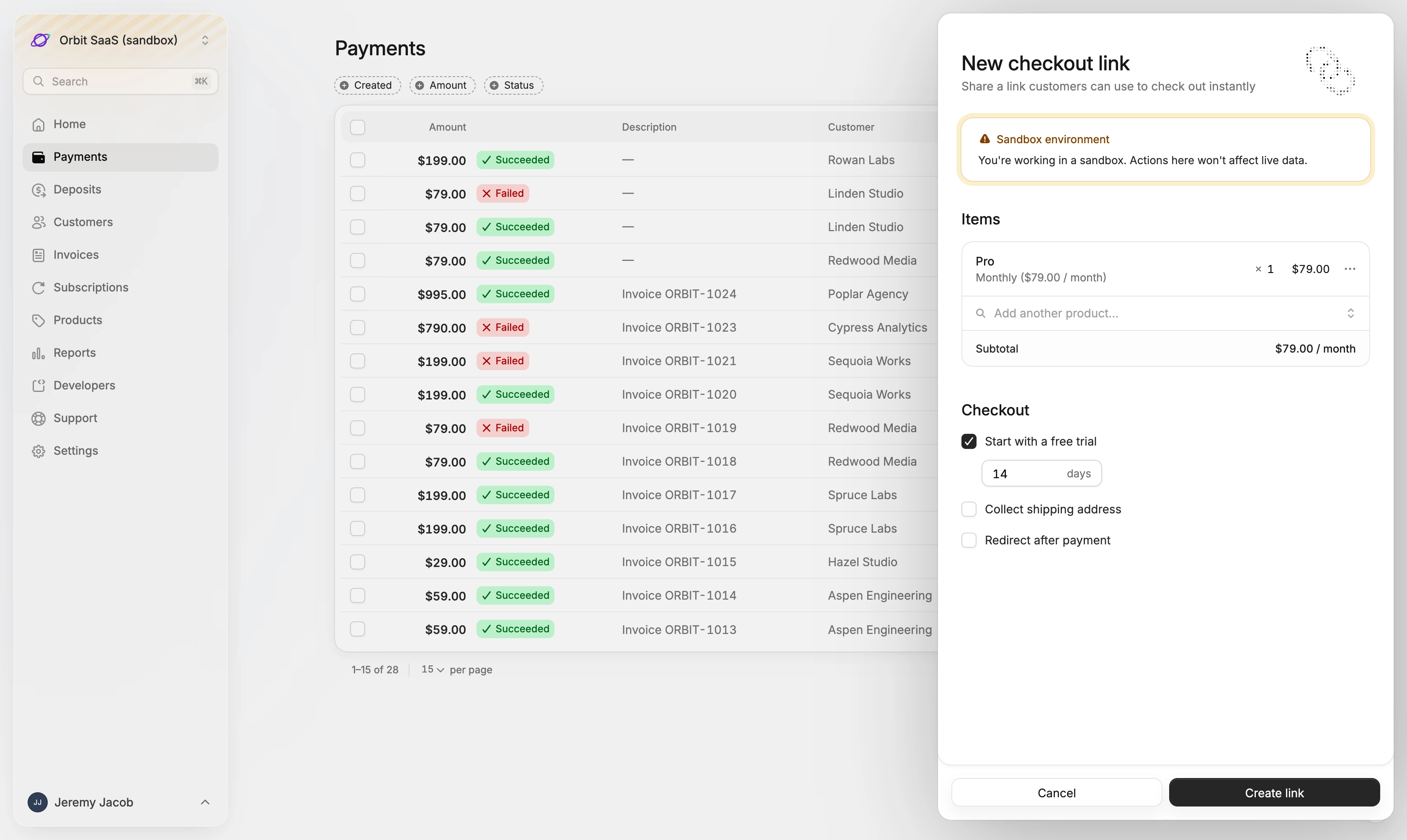1407x840 pixels.
Task: Click the $995.00 payment amount
Action: coord(441,294)
